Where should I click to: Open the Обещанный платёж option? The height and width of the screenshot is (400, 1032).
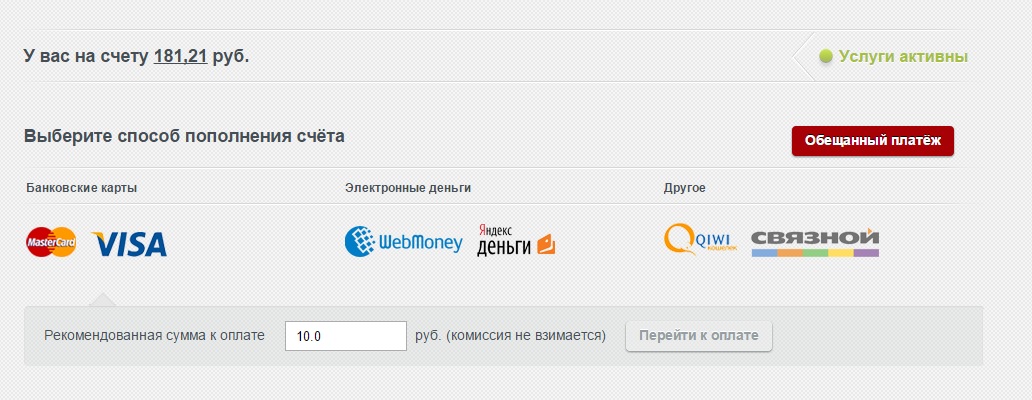tap(873, 141)
